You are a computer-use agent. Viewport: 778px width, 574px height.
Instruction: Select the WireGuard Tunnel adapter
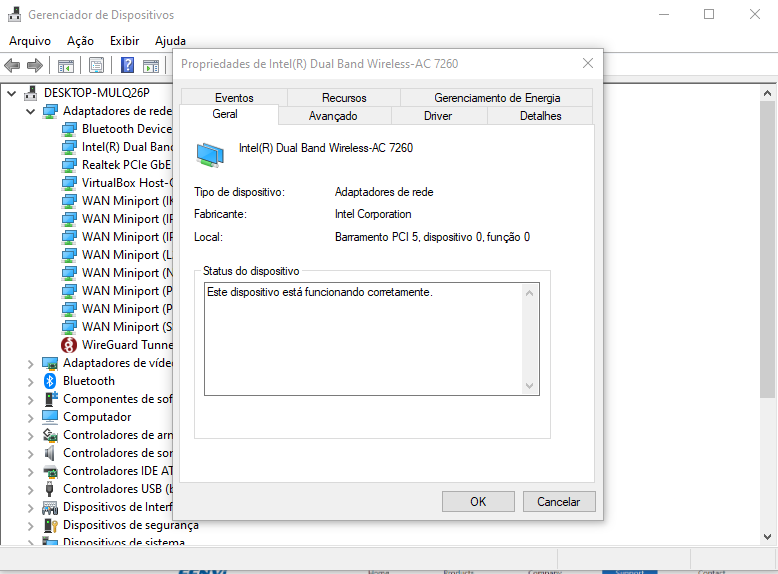(x=127, y=345)
